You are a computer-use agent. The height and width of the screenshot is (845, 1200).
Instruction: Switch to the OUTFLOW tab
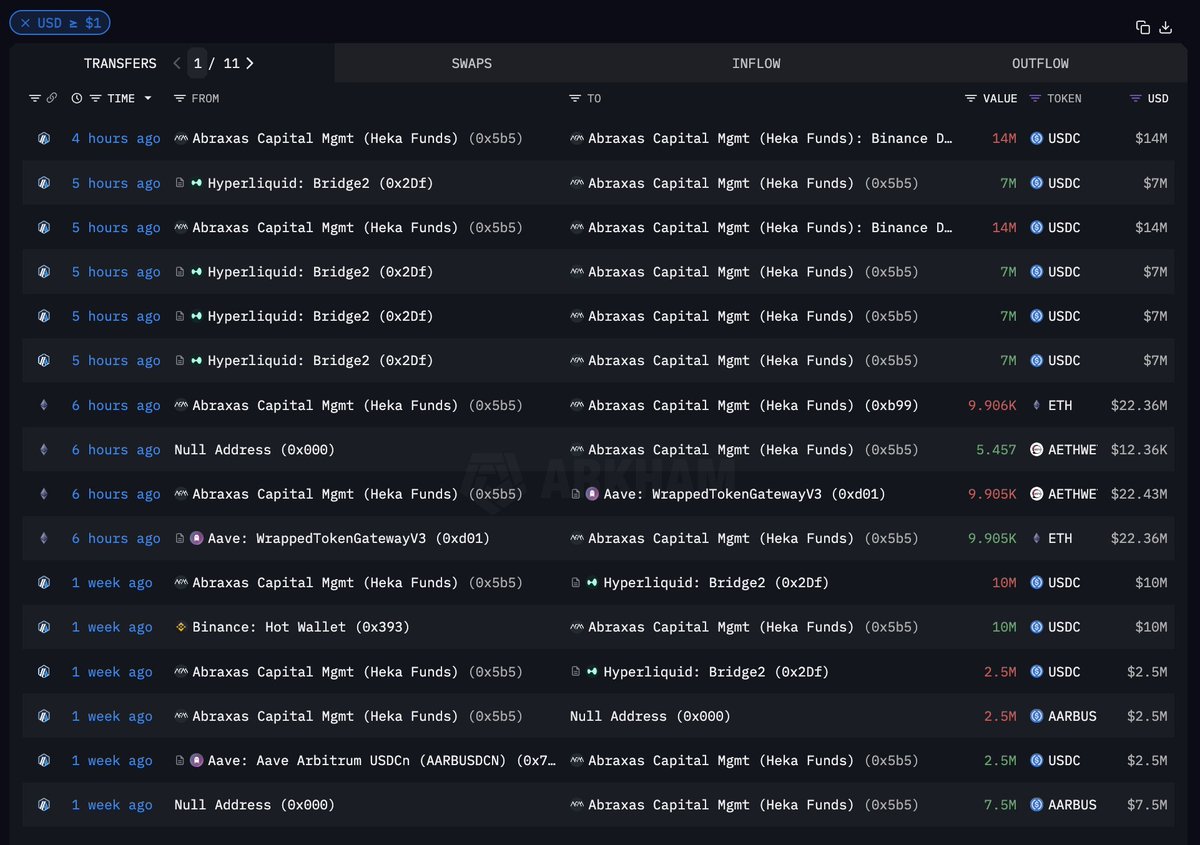[x=1040, y=63]
